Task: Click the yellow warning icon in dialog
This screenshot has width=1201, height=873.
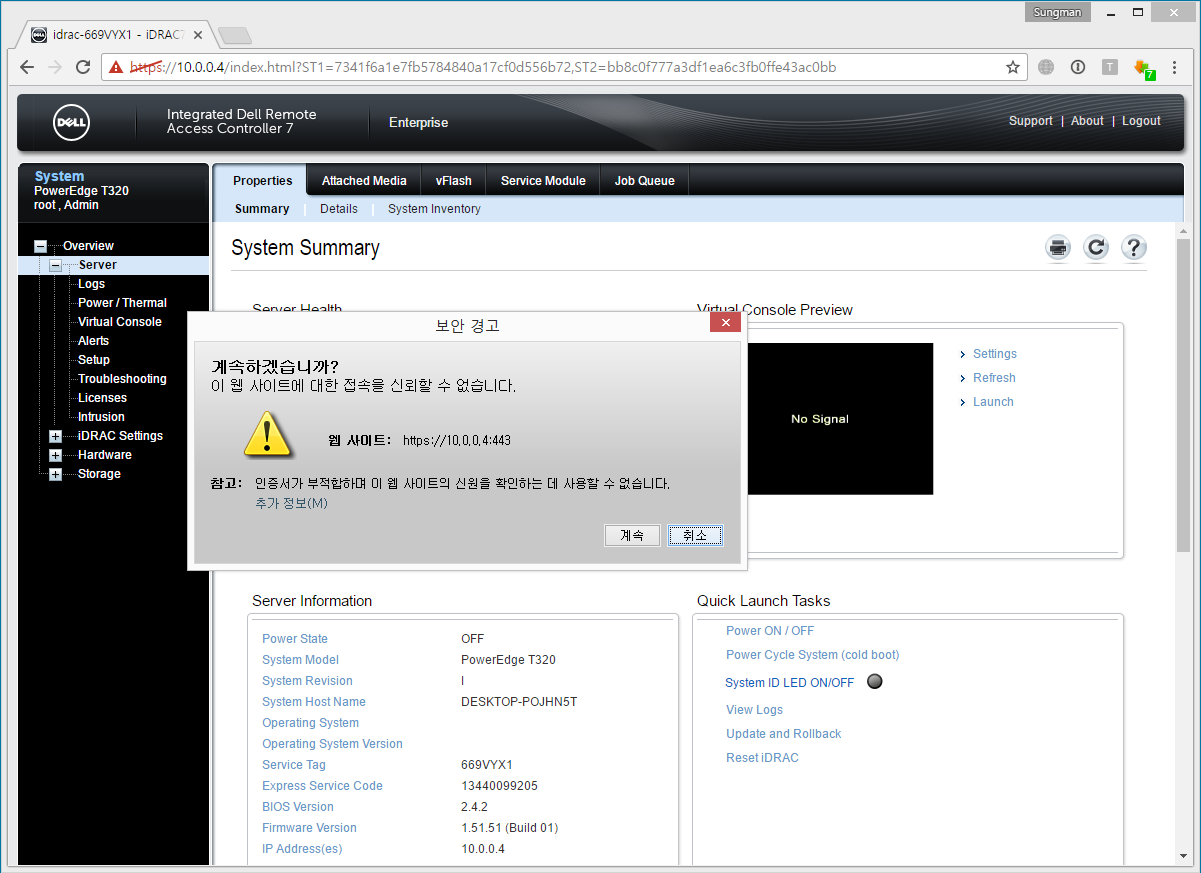Action: tap(268, 434)
